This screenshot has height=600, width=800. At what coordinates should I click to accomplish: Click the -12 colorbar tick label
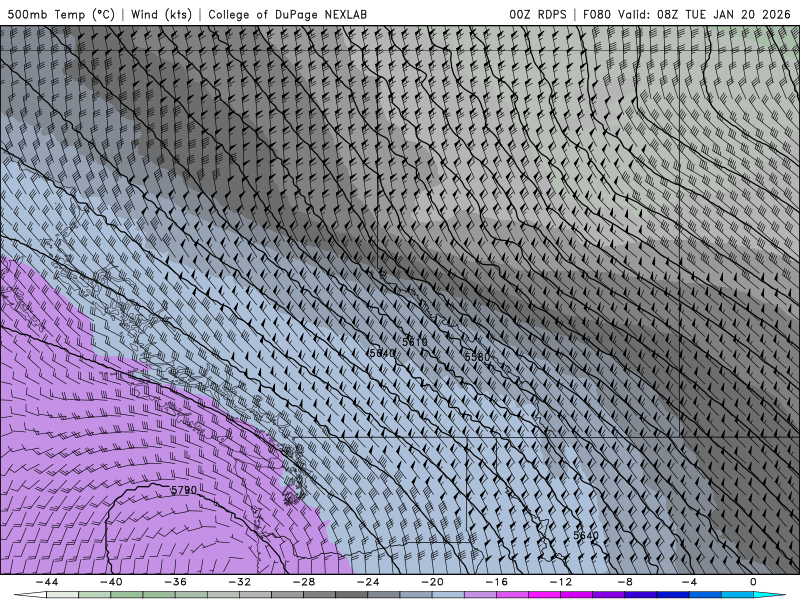click(x=561, y=582)
